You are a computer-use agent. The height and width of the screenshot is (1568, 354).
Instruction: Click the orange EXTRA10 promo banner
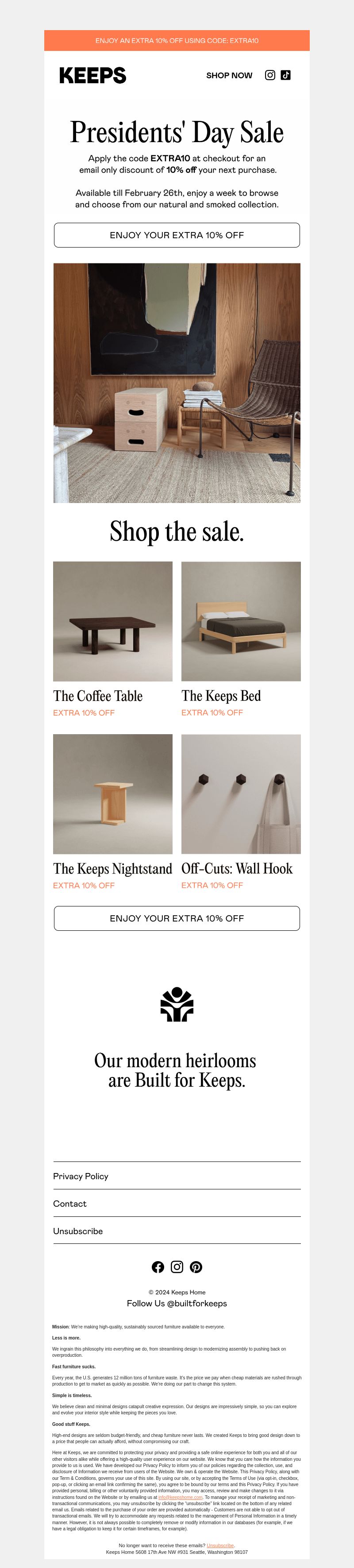pyautogui.click(x=177, y=41)
